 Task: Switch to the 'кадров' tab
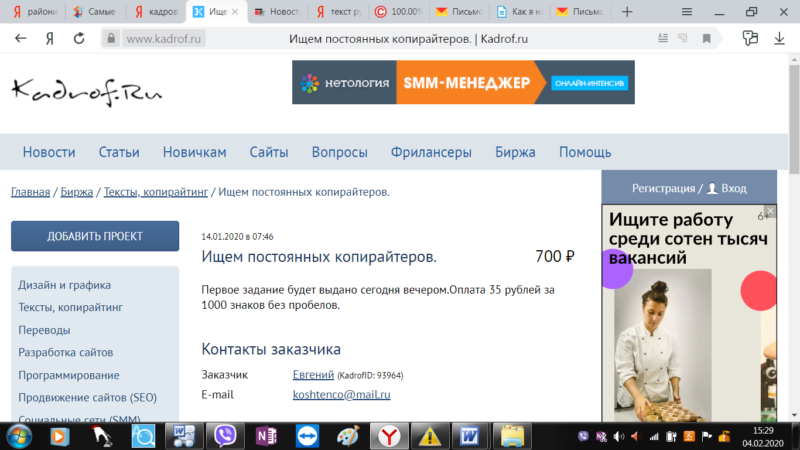156,12
